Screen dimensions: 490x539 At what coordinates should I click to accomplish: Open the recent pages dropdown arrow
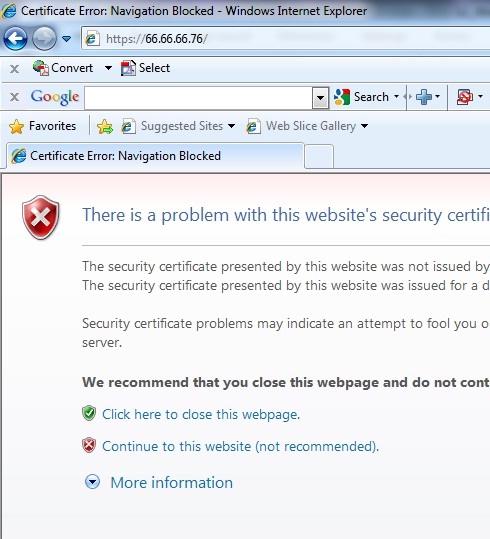click(67, 39)
